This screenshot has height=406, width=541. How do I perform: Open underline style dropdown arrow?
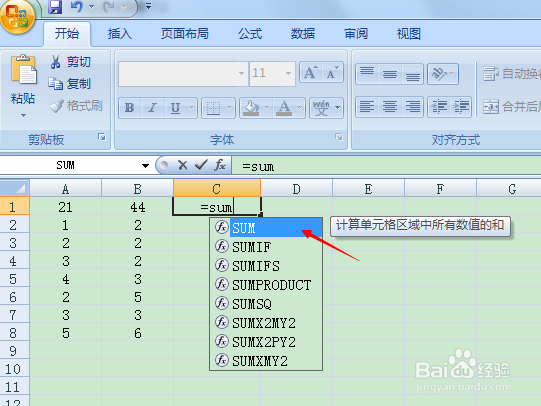(191, 108)
